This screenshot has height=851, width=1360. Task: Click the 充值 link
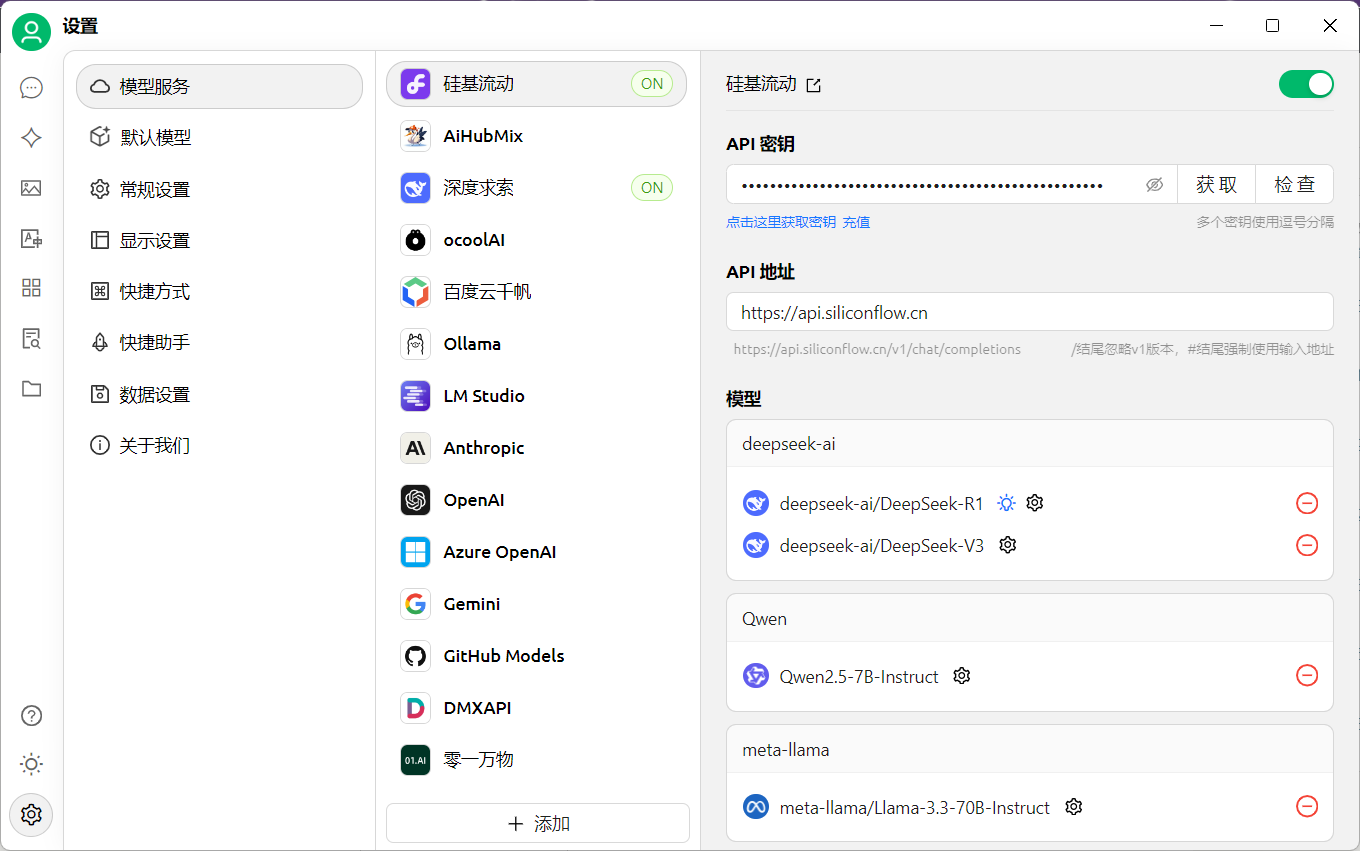pos(856,222)
